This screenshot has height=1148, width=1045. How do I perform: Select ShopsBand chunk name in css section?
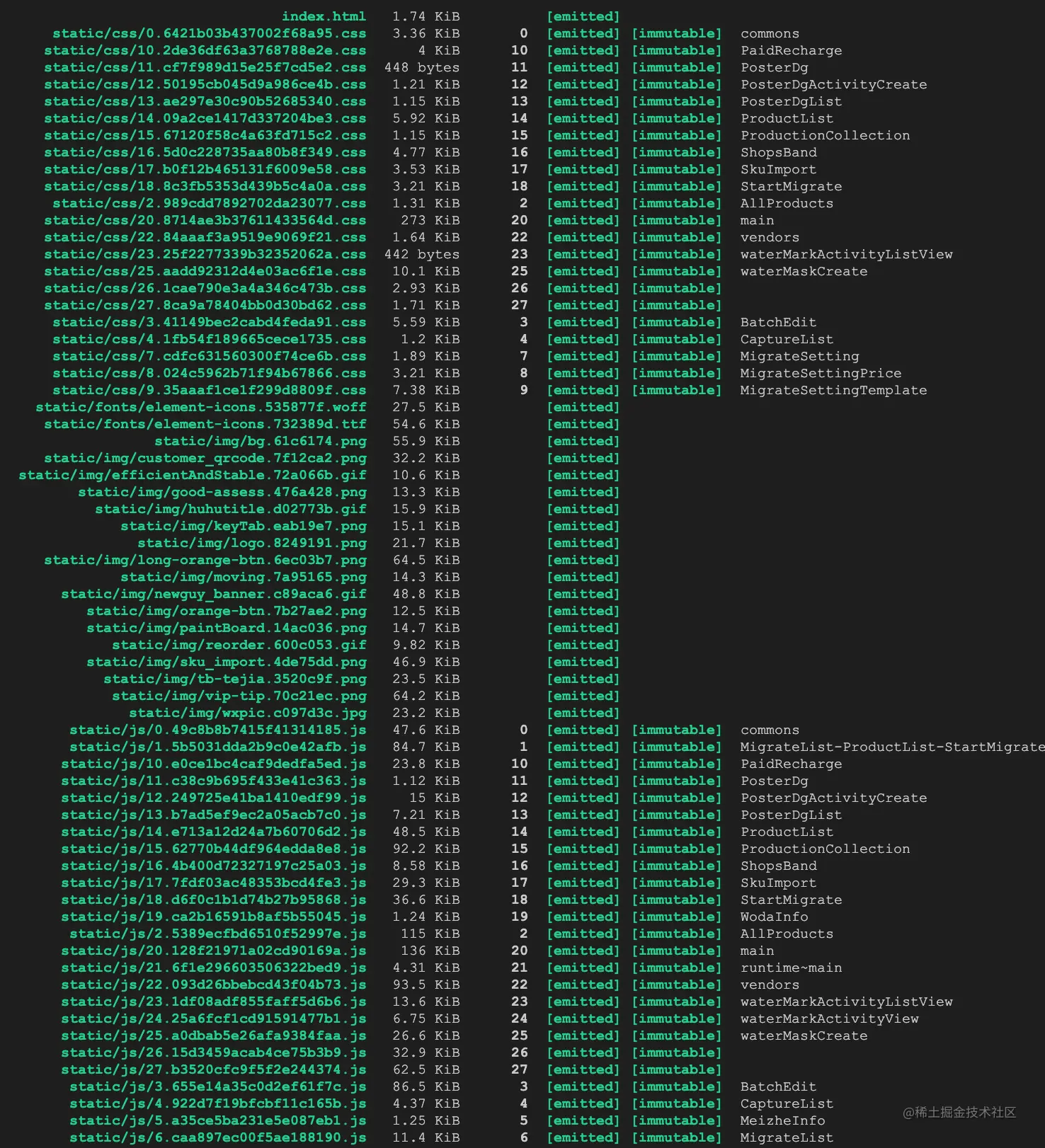coord(778,152)
